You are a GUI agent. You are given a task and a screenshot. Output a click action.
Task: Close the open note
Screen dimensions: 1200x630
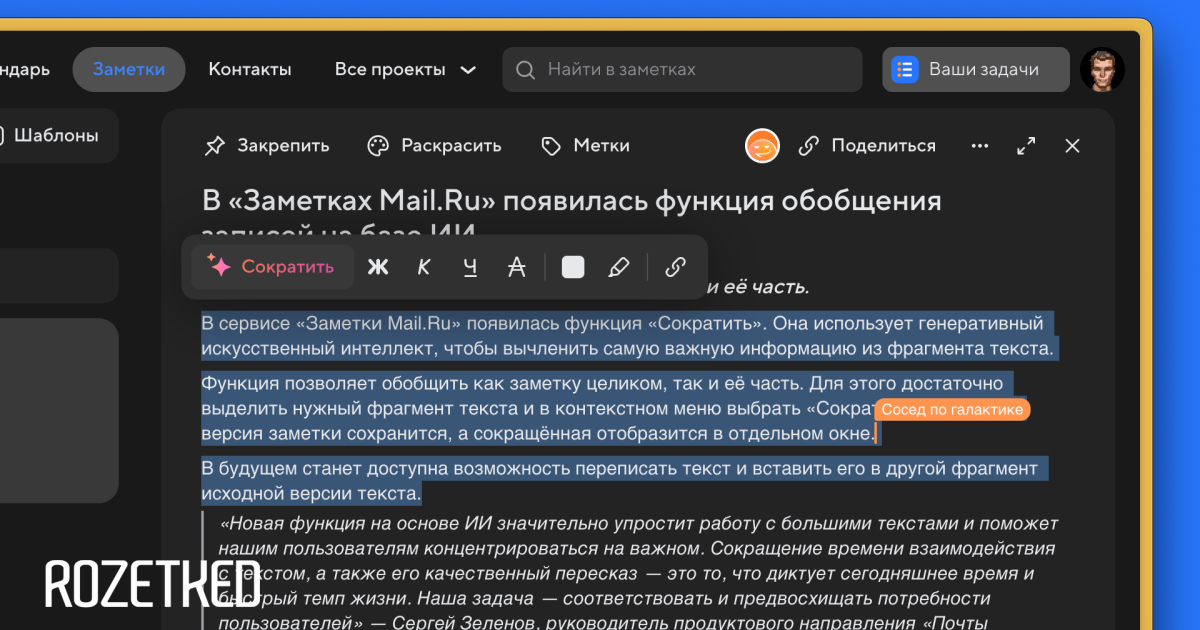(1072, 146)
